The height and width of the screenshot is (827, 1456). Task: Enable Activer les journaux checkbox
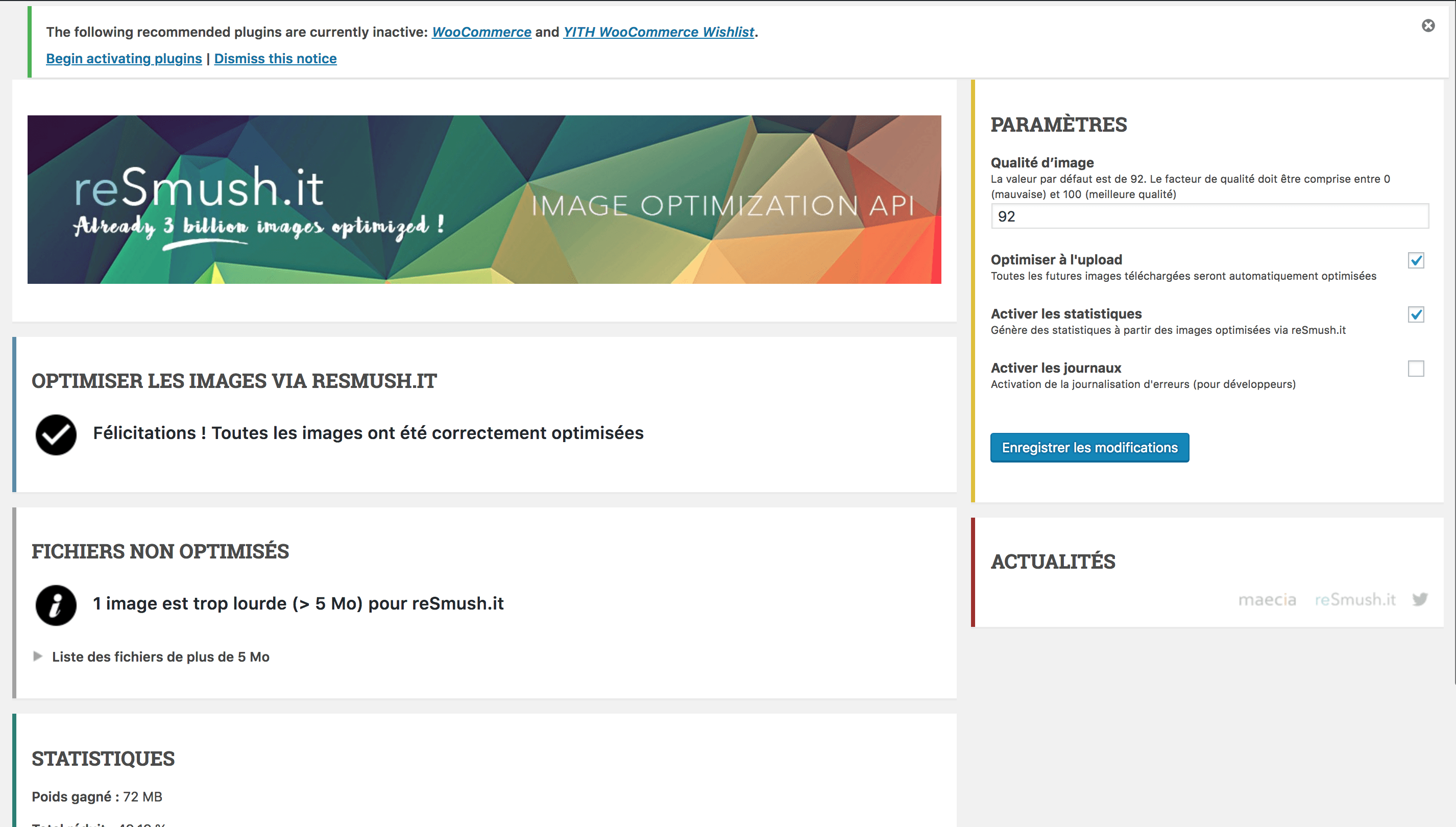point(1416,368)
